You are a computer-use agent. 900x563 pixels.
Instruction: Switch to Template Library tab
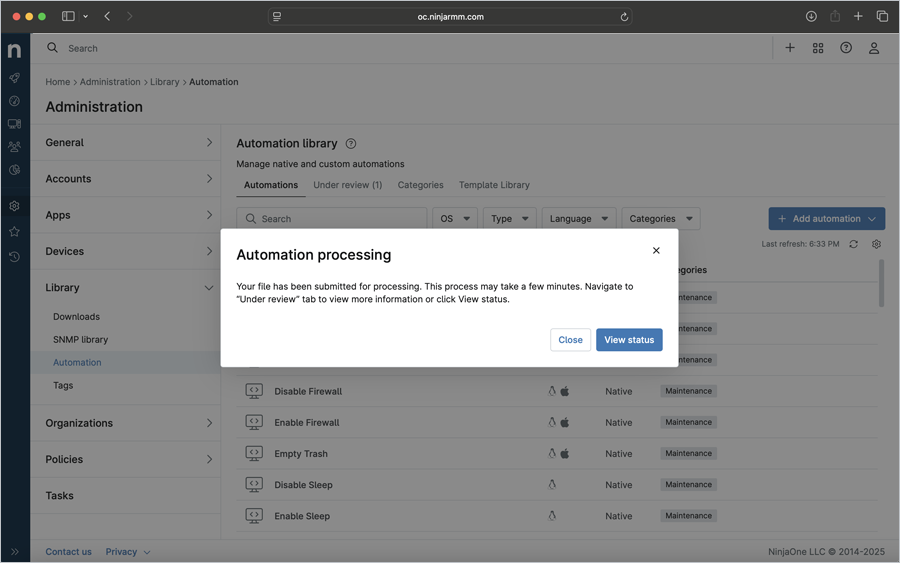(494, 185)
